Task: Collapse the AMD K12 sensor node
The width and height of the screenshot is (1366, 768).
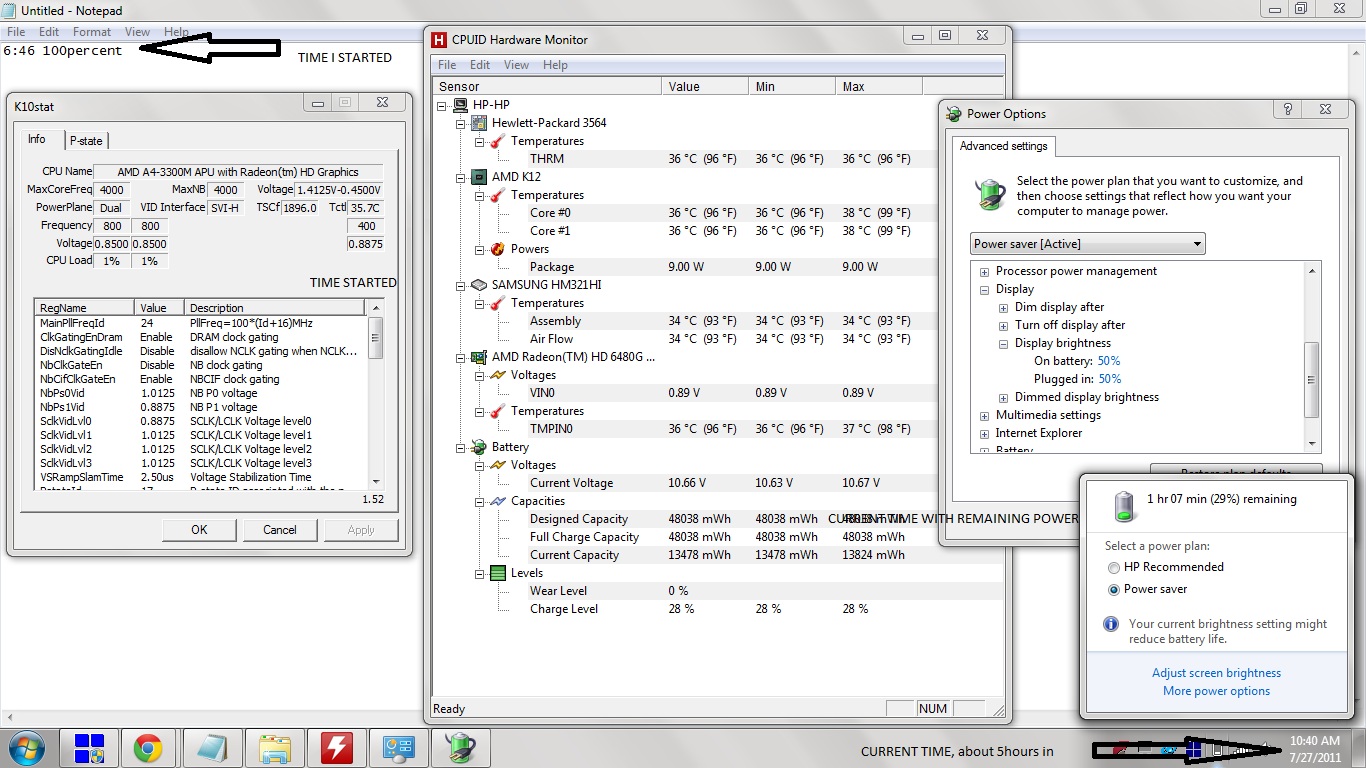Action: coord(462,177)
